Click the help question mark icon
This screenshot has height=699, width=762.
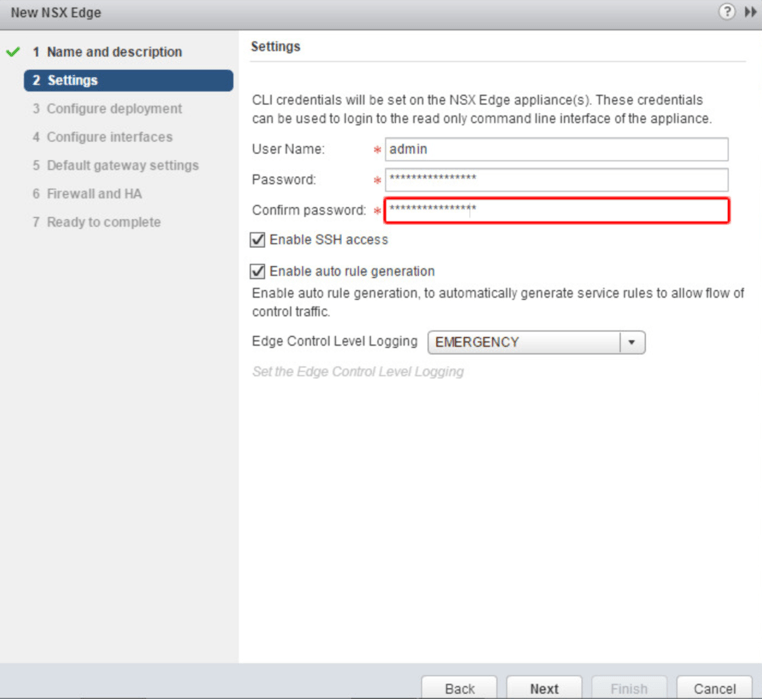click(x=727, y=12)
